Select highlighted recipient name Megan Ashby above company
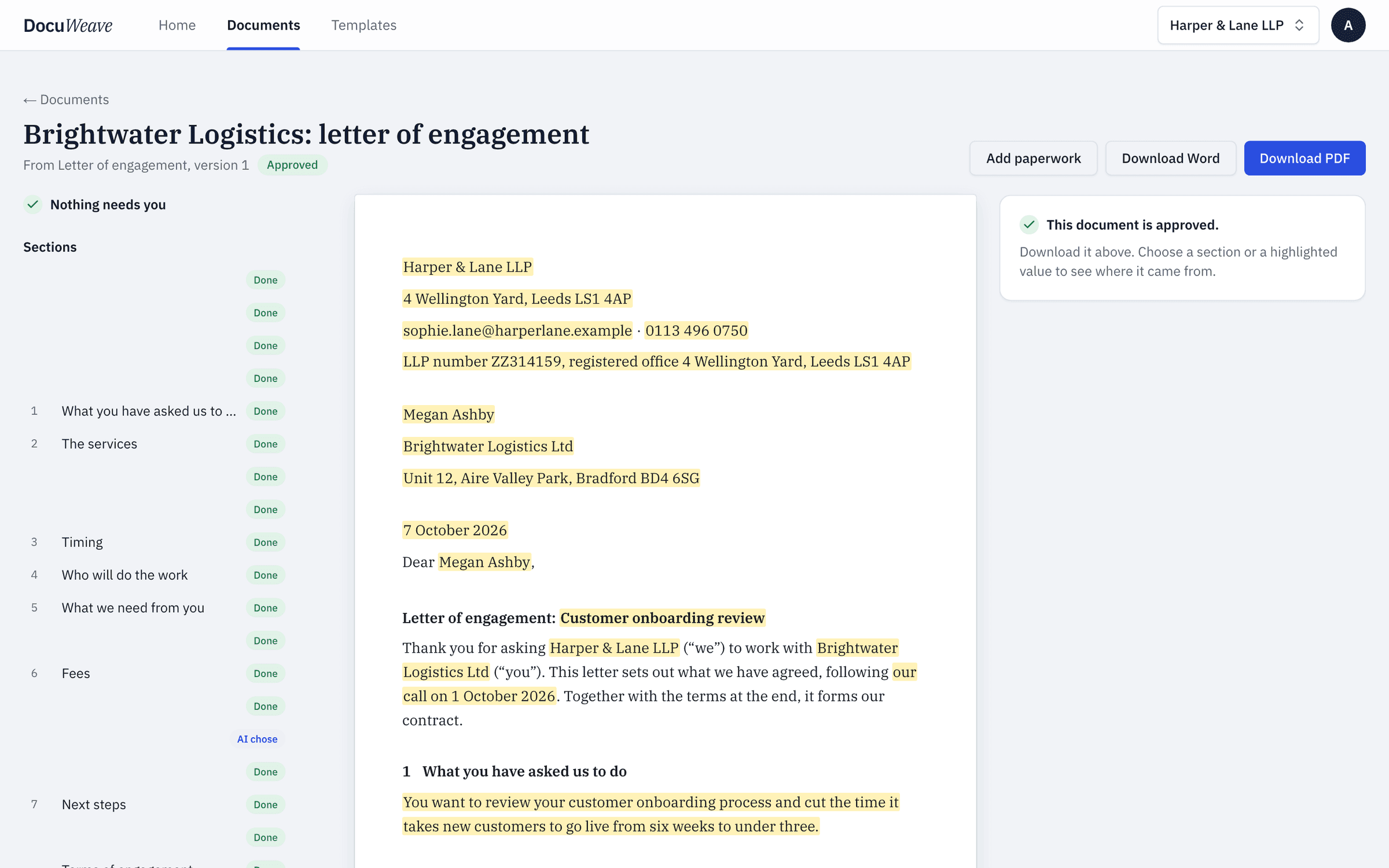This screenshot has width=1389, height=868. click(449, 414)
